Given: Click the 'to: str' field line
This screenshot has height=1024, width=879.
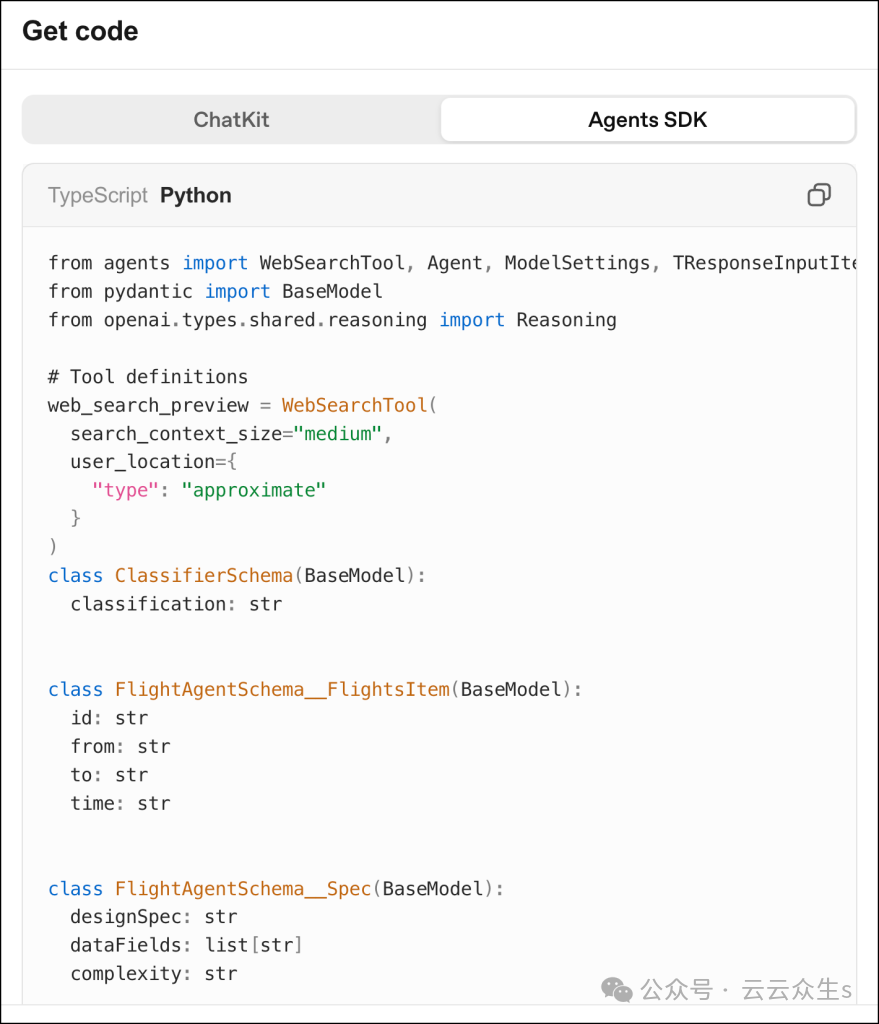Looking at the screenshot, I should [x=109, y=775].
